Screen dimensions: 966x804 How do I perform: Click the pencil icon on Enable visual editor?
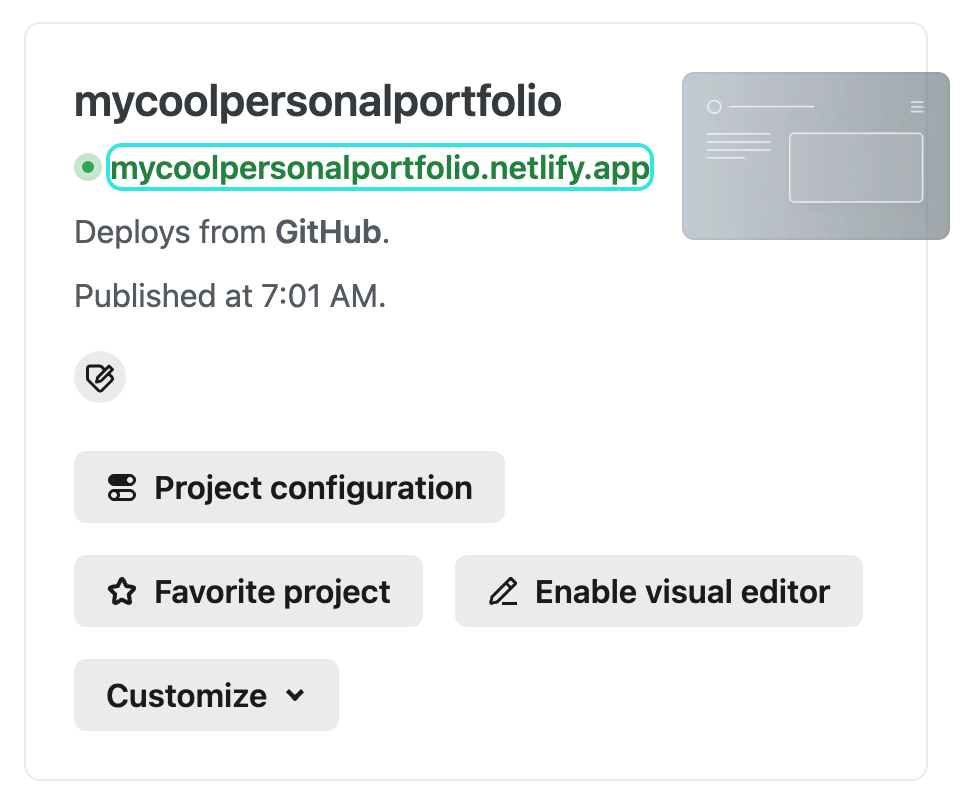click(502, 592)
